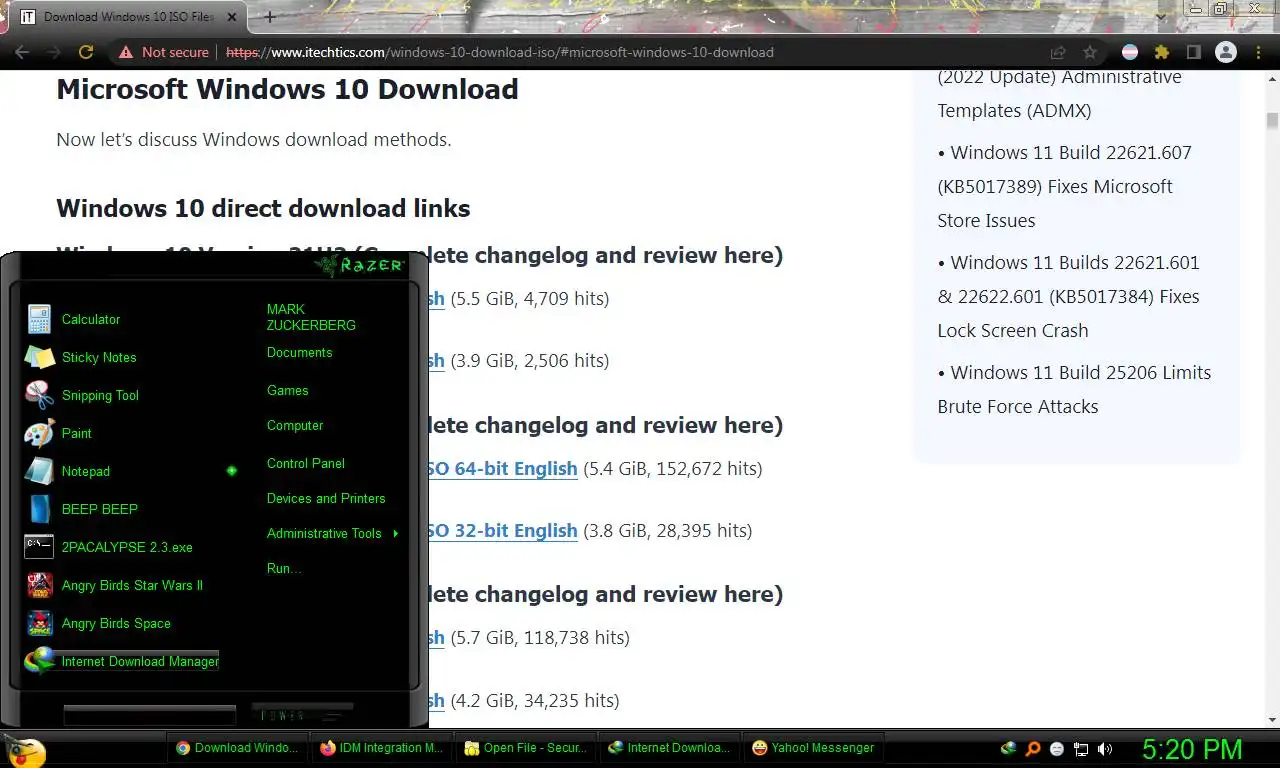Toggle the Chrome side panel
1280x768 pixels.
[x=1193, y=52]
